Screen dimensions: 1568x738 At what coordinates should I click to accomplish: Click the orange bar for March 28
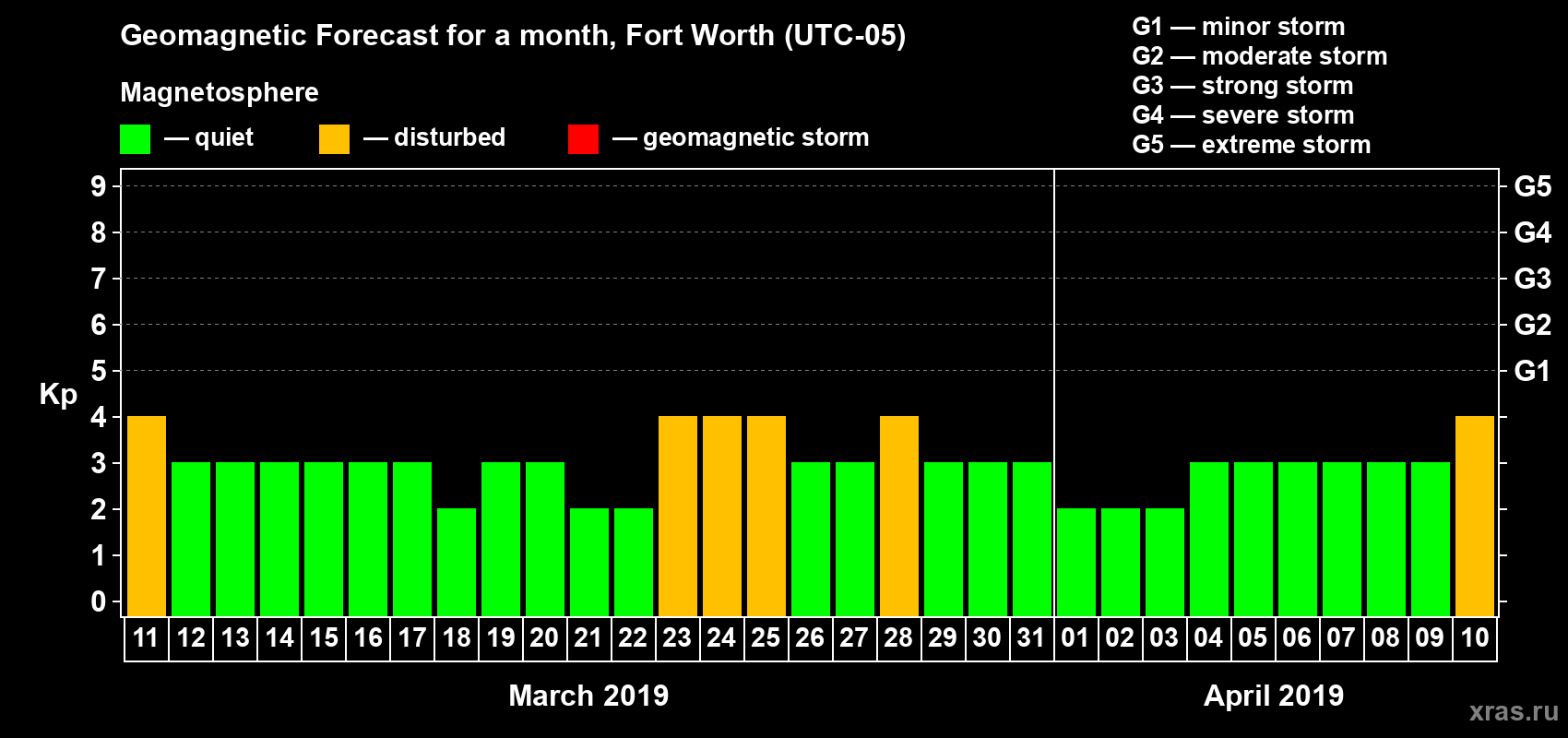tap(899, 516)
